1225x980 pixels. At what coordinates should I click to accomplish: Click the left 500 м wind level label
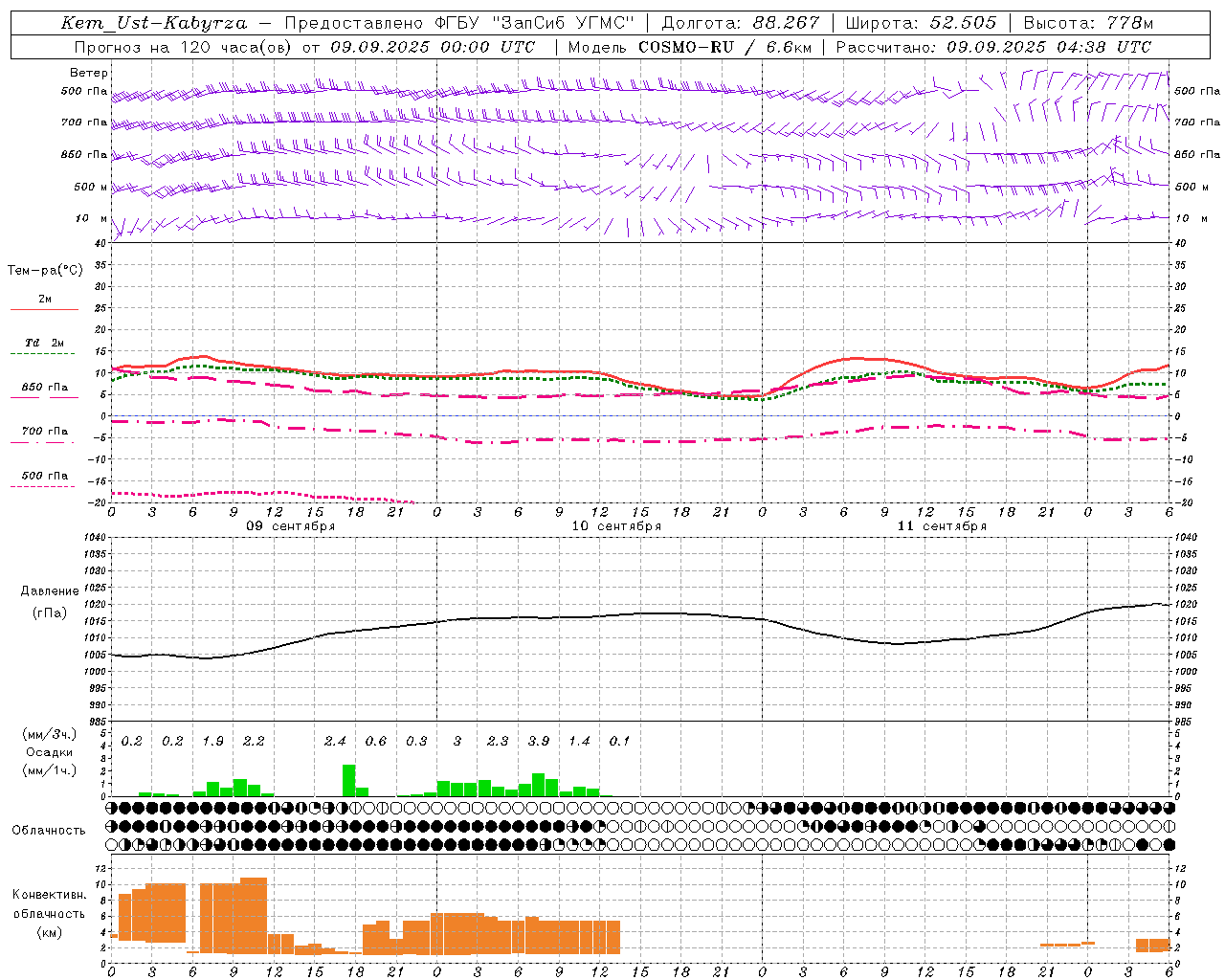[91, 187]
